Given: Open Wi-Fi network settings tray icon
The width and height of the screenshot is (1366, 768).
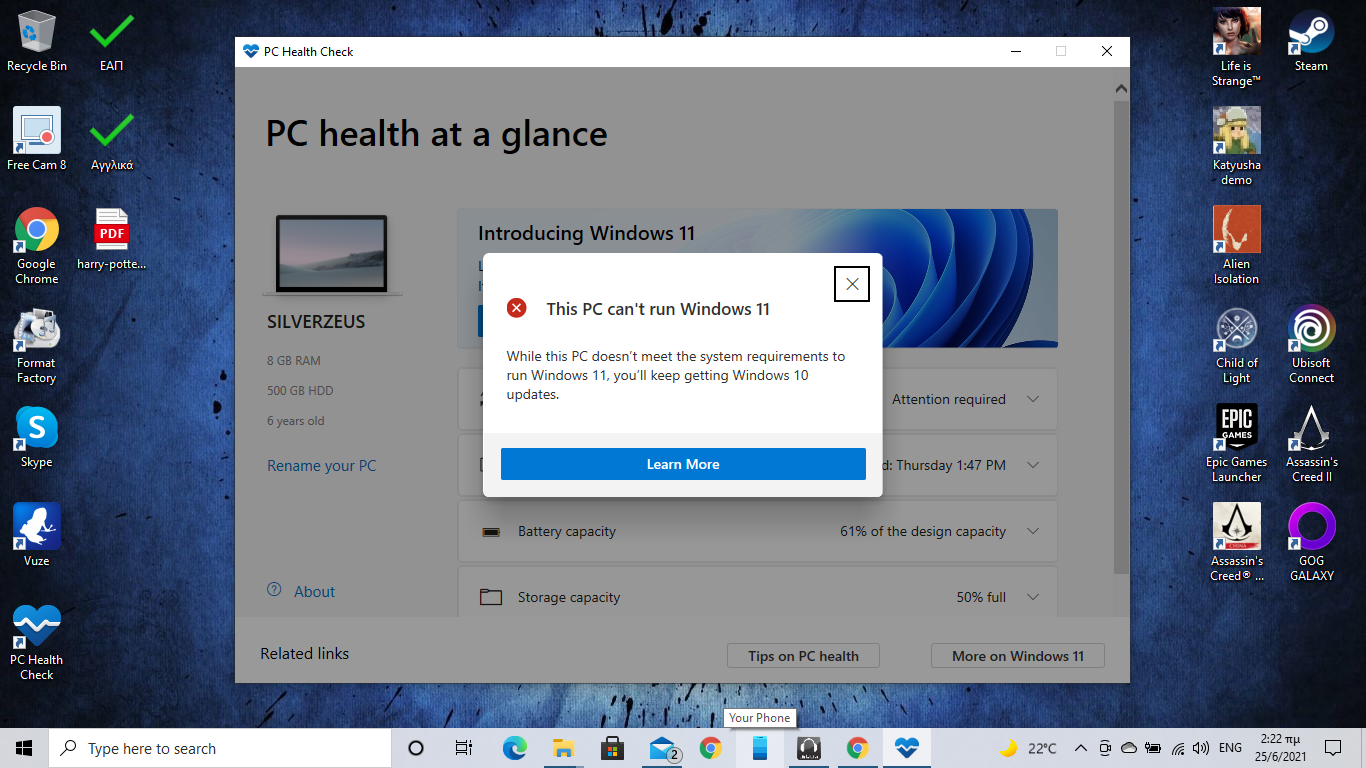Looking at the screenshot, I should pyautogui.click(x=1178, y=748).
